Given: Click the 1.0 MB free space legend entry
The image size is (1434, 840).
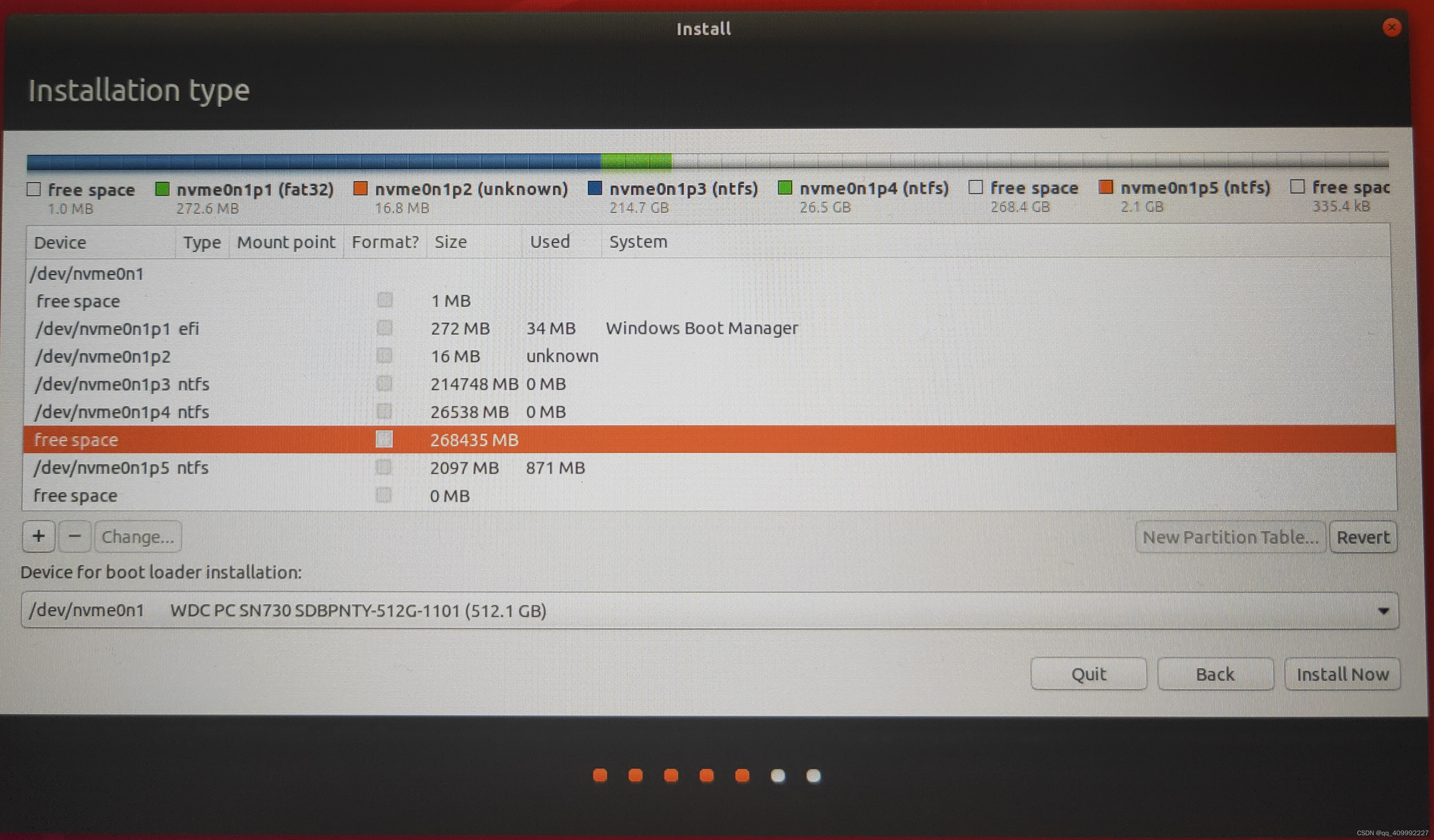Looking at the screenshot, I should [x=81, y=198].
